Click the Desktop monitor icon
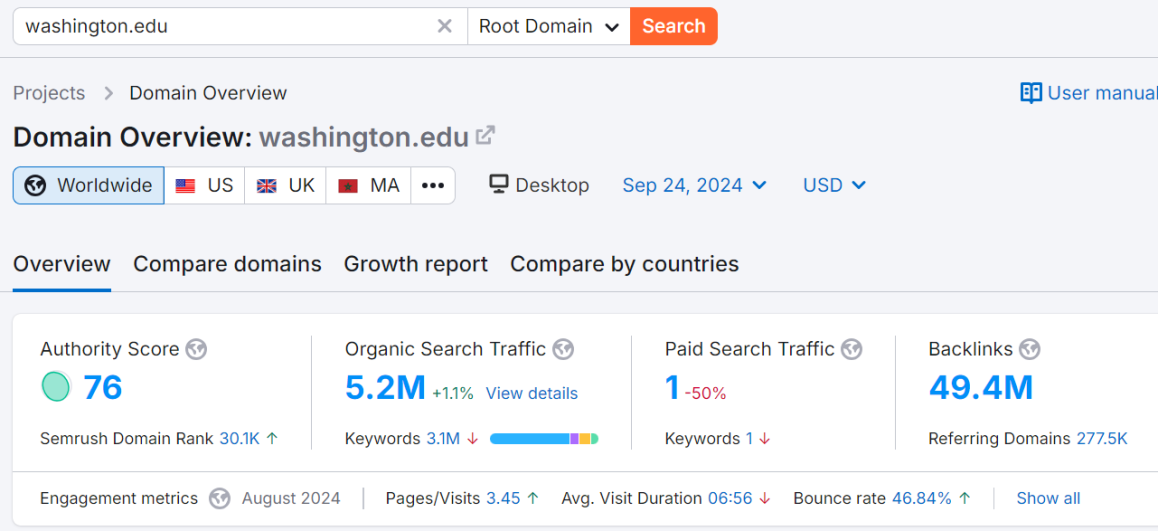Image resolution: width=1158 pixels, height=531 pixels. 499,185
